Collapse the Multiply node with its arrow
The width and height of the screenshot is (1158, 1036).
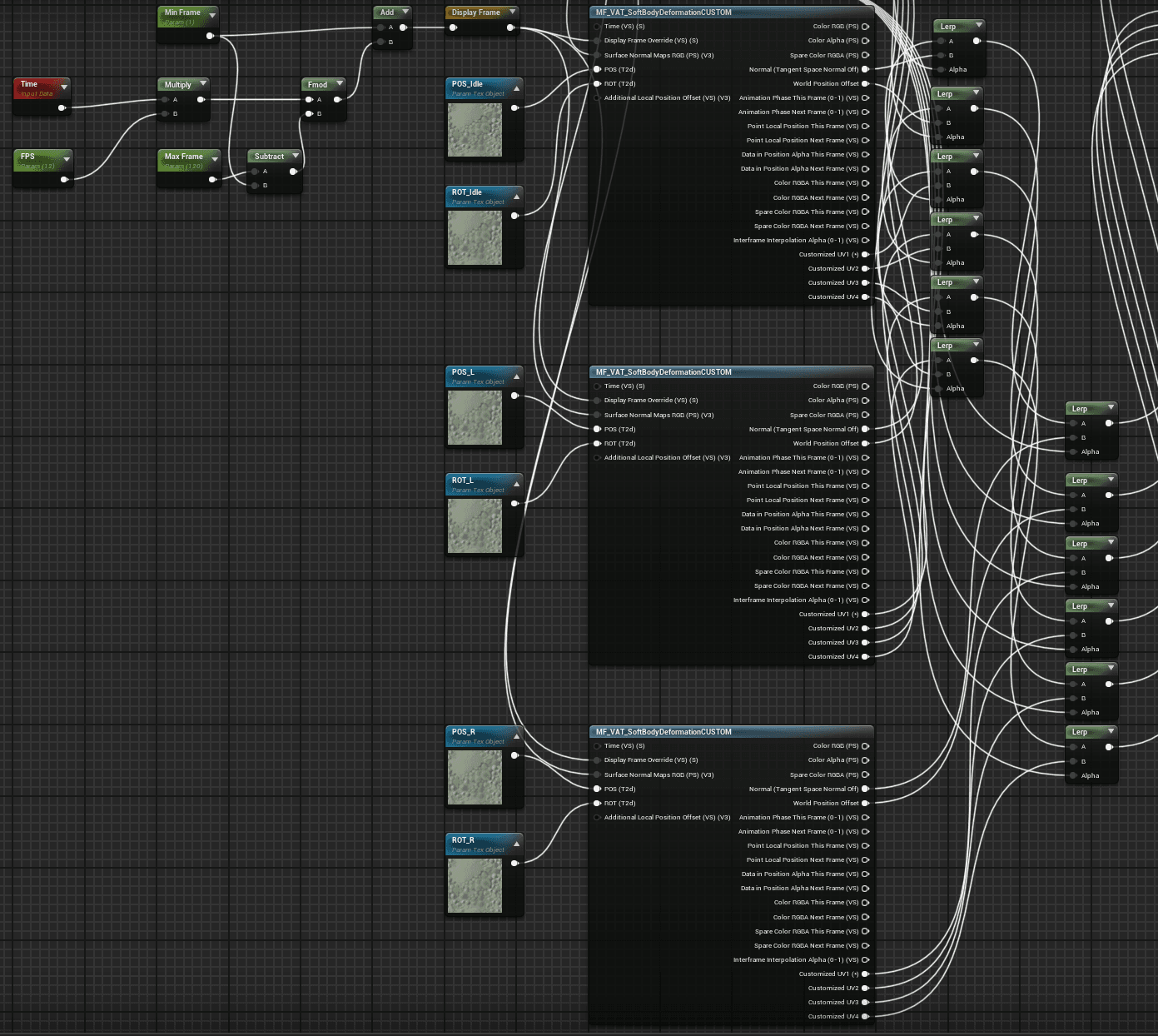202,83
